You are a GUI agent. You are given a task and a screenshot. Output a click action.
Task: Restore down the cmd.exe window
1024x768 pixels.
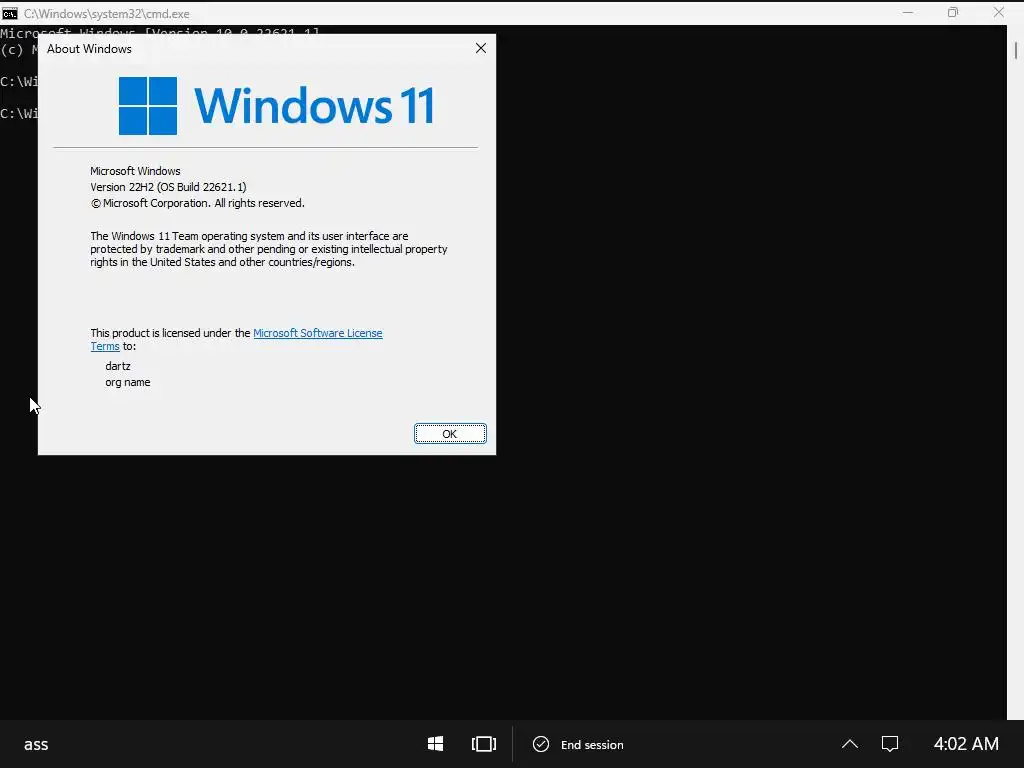click(x=953, y=12)
